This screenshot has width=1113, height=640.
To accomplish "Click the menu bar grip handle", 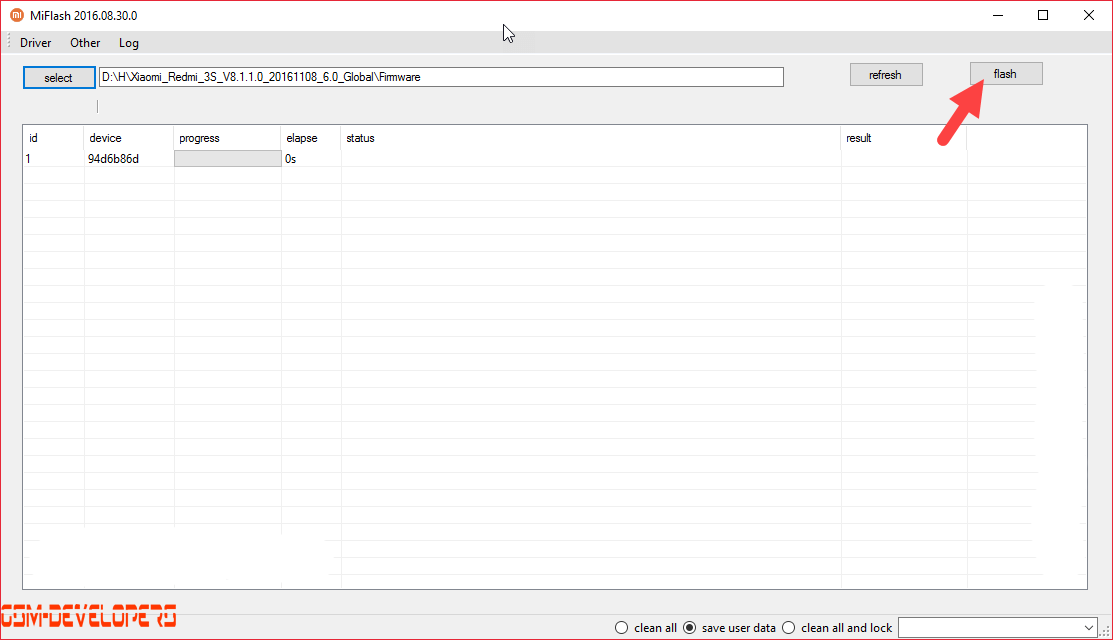I will (9, 42).
